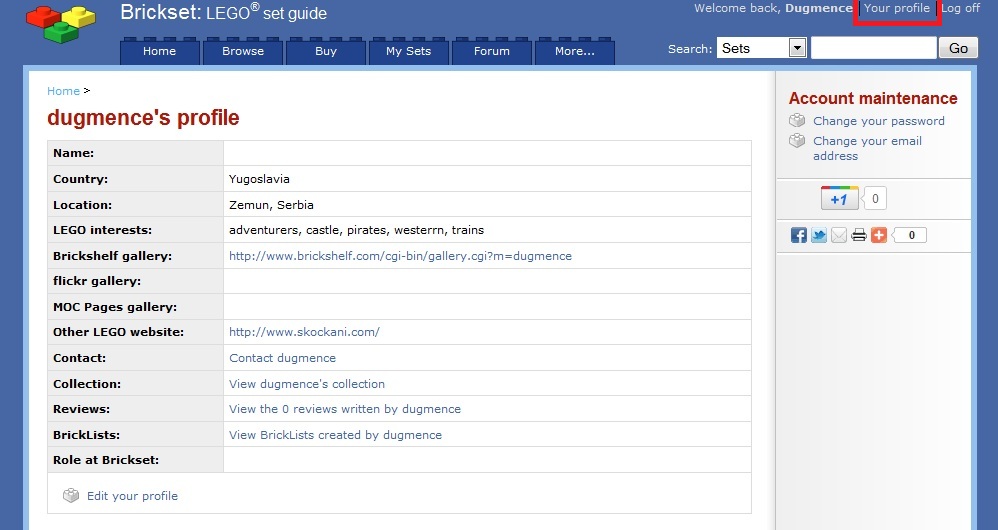Open the Browse tab
998x530 pixels.
point(242,52)
